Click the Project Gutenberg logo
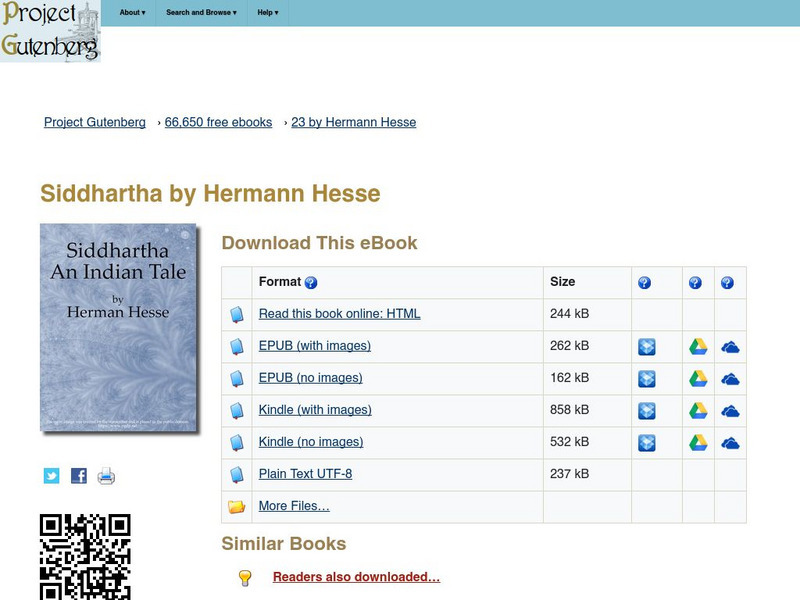Image resolution: width=800 pixels, height=600 pixels. pyautogui.click(x=50, y=32)
